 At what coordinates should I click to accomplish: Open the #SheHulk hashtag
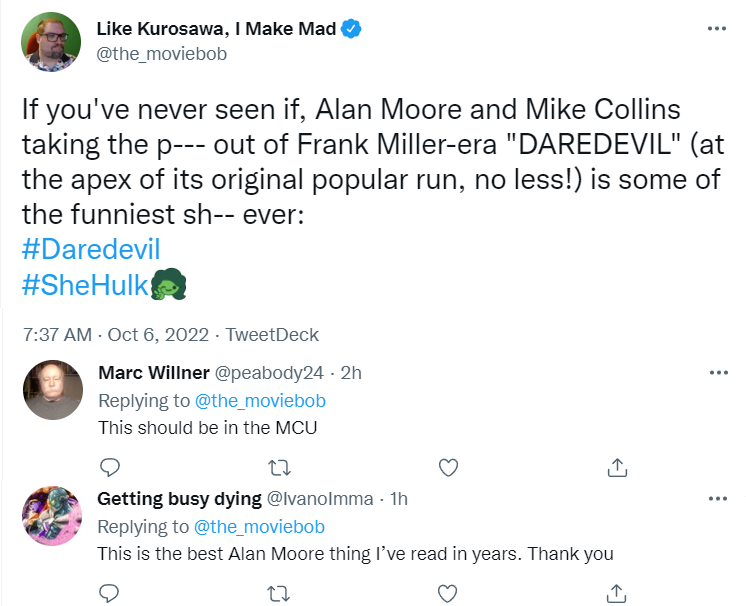(86, 285)
